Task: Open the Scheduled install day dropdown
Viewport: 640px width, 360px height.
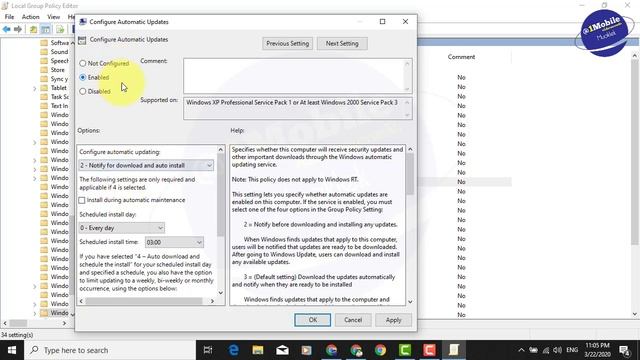Action: pos(122,228)
